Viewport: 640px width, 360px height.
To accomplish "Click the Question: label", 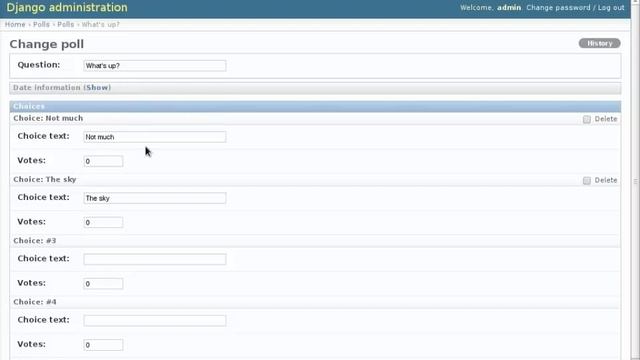I will (x=38, y=65).
